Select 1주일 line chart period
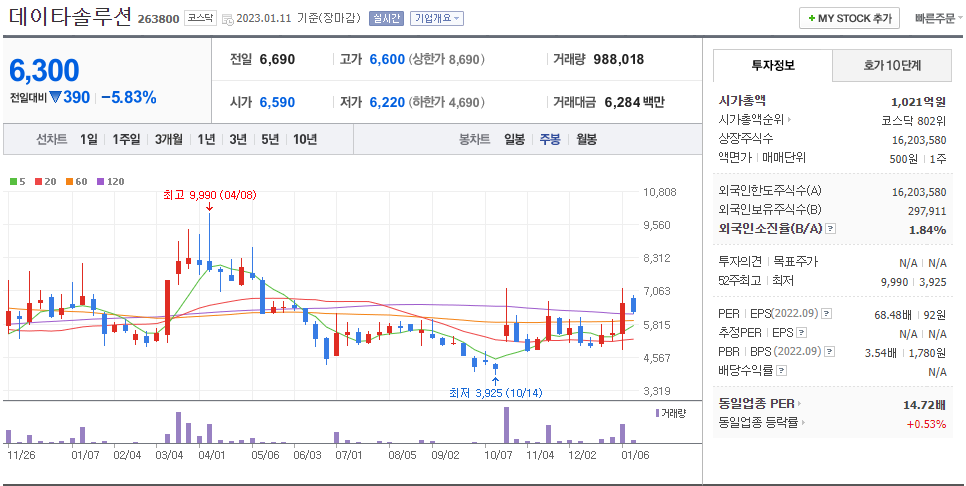 pyautogui.click(x=126, y=140)
